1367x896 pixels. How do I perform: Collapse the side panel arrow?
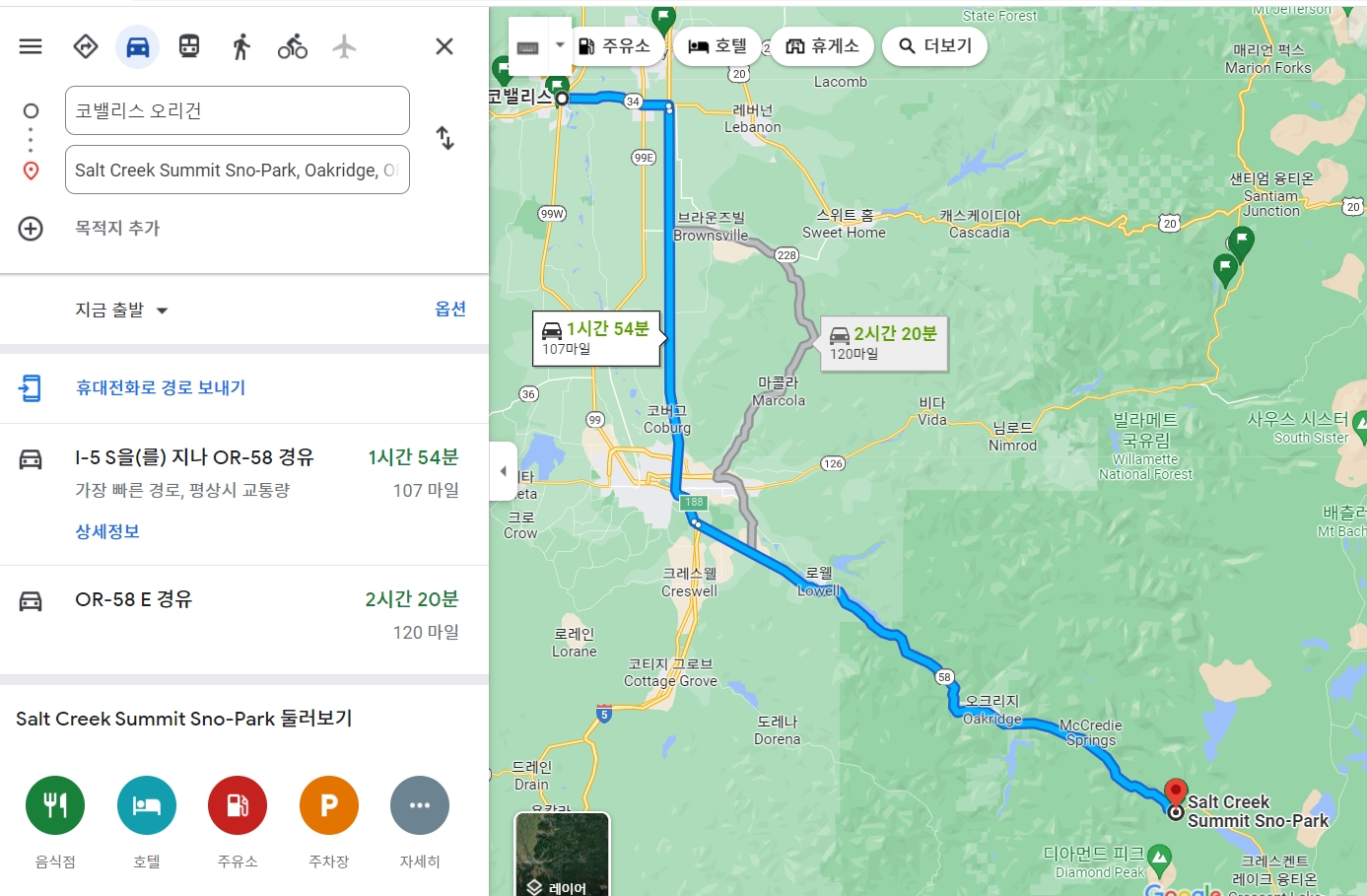click(x=504, y=471)
